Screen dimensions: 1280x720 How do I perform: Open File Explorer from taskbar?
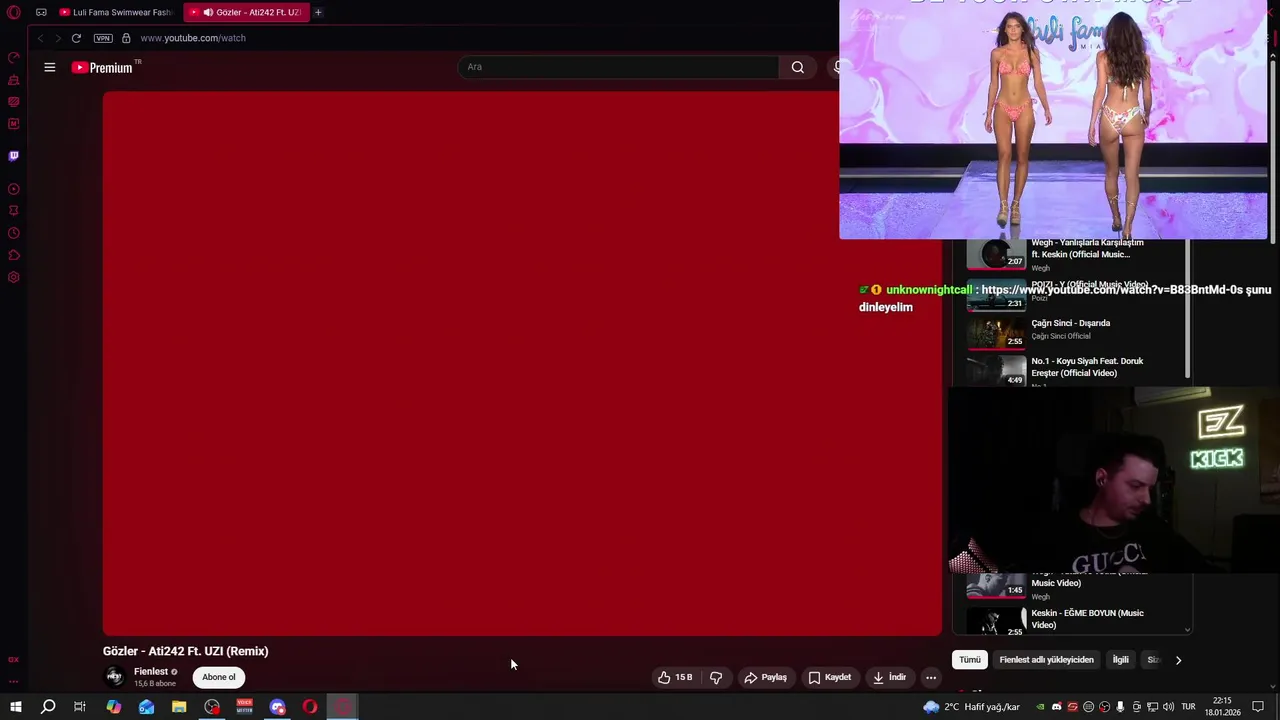pos(179,707)
